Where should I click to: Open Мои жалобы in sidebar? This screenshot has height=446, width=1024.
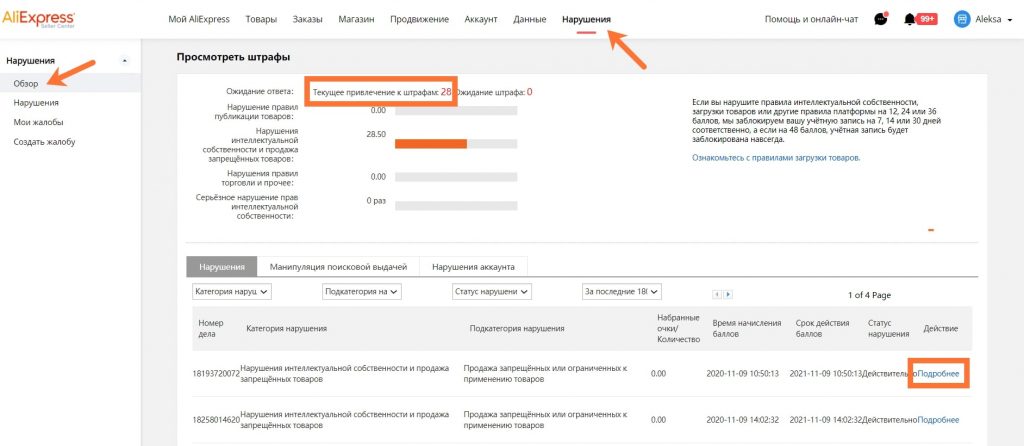(x=39, y=122)
